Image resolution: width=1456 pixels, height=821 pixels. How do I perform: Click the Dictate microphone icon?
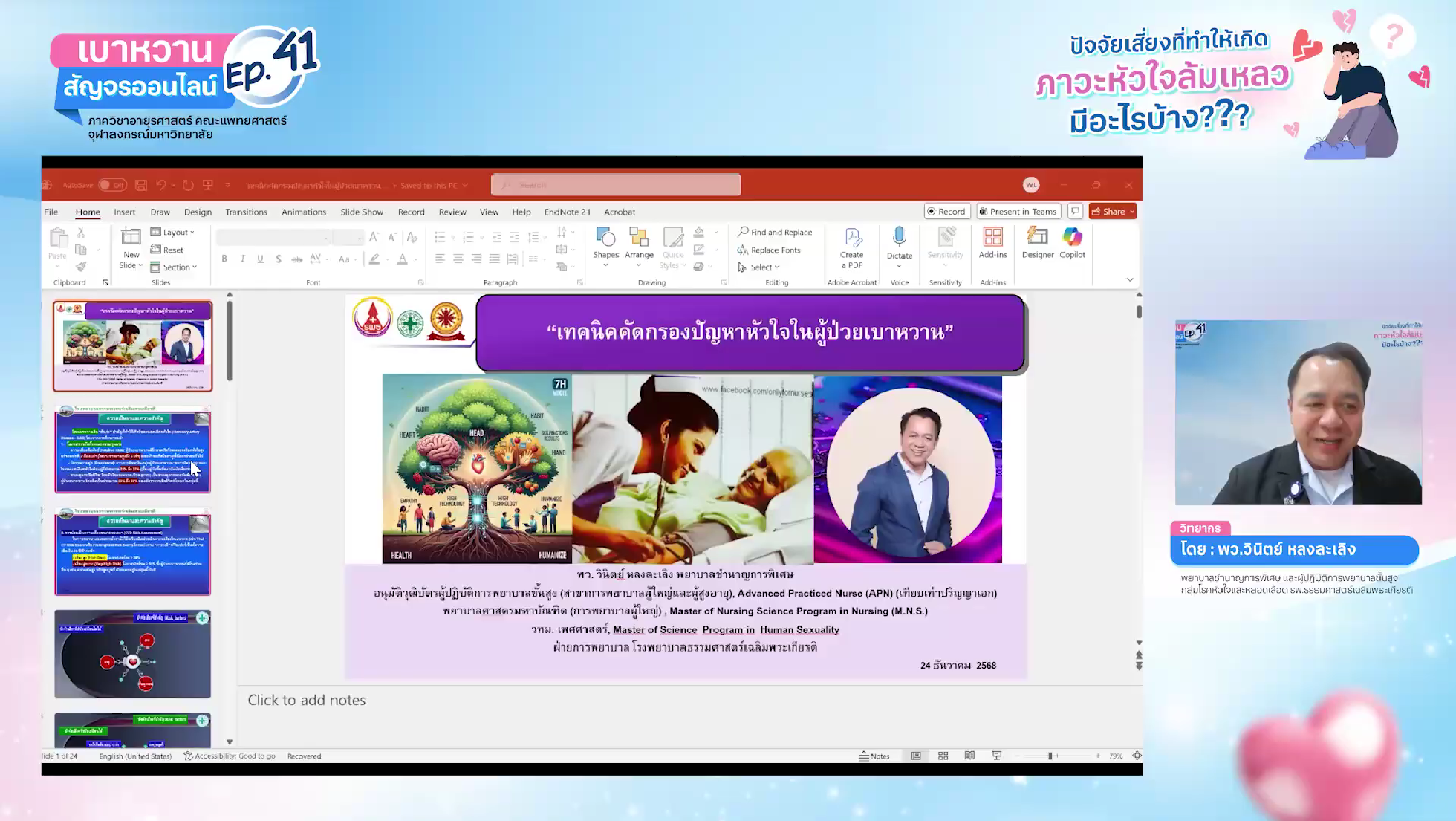[899, 238]
